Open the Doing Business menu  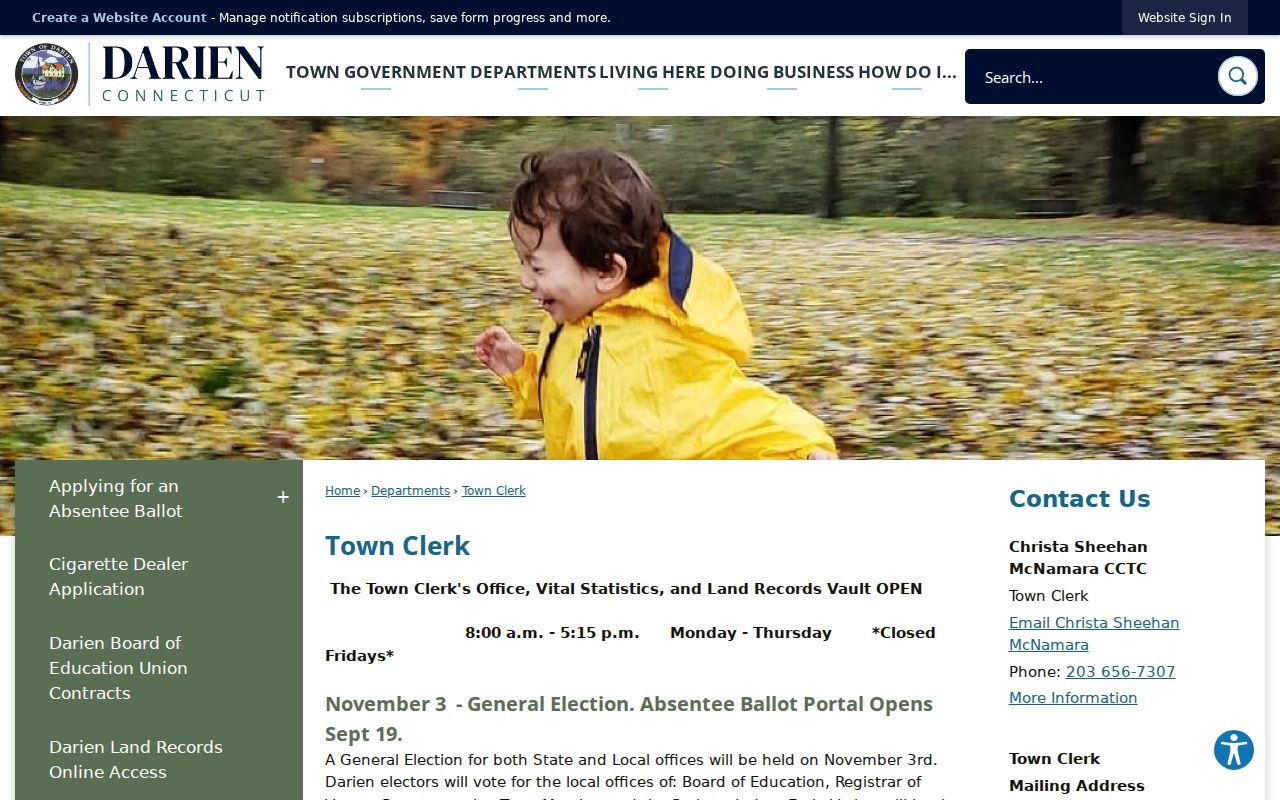(782, 72)
